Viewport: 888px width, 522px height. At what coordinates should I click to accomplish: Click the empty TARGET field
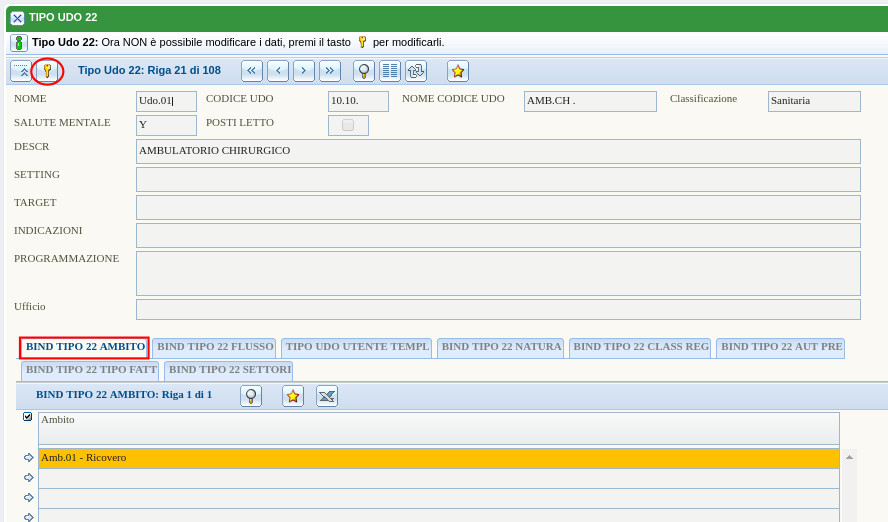tap(498, 207)
